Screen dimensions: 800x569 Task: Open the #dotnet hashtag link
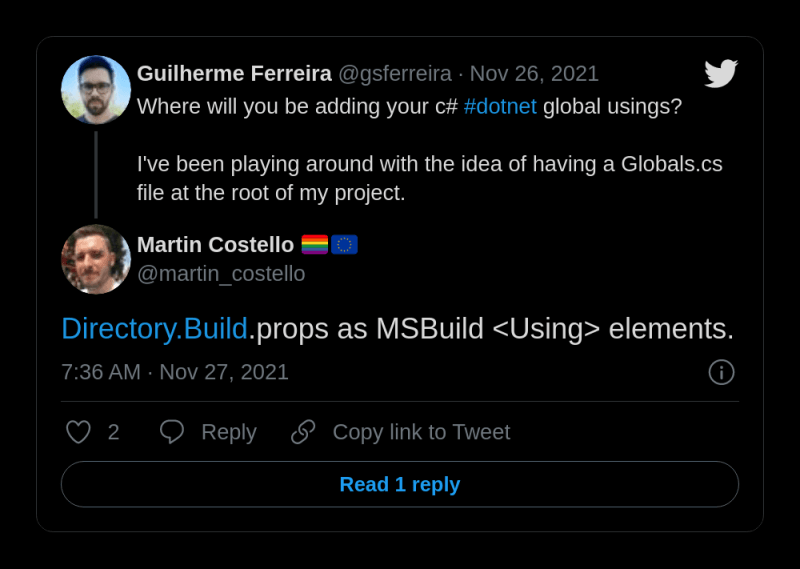(500, 107)
